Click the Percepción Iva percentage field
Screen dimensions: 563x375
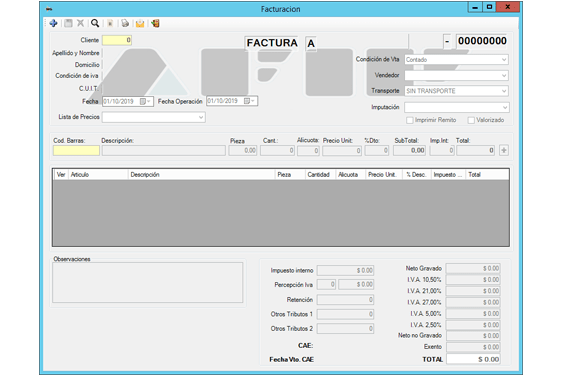click(x=326, y=284)
